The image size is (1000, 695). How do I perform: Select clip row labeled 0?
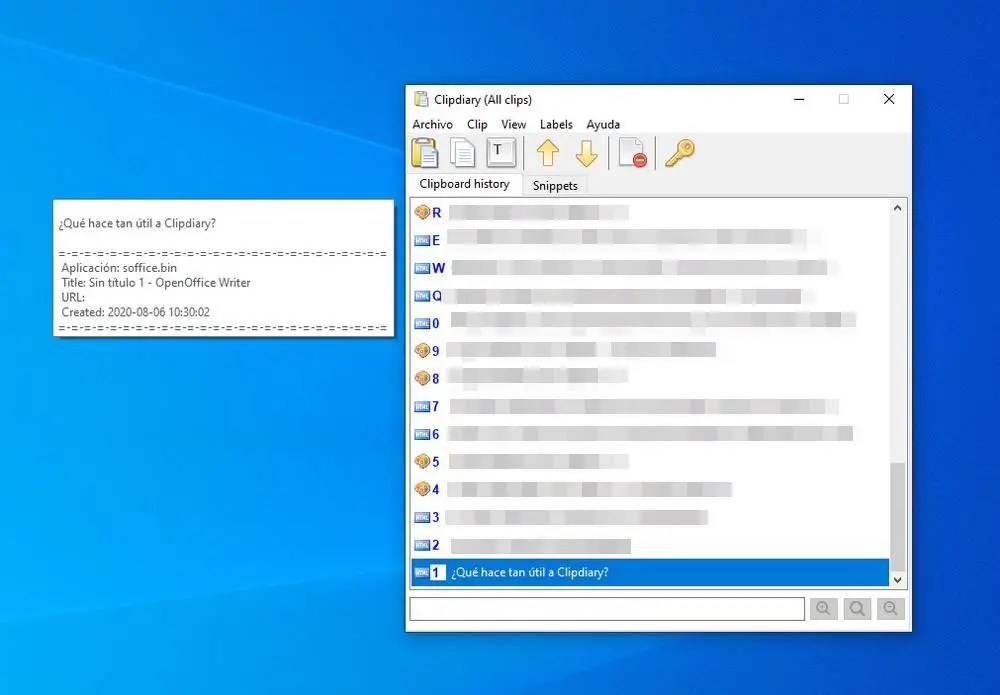[x=650, y=323]
